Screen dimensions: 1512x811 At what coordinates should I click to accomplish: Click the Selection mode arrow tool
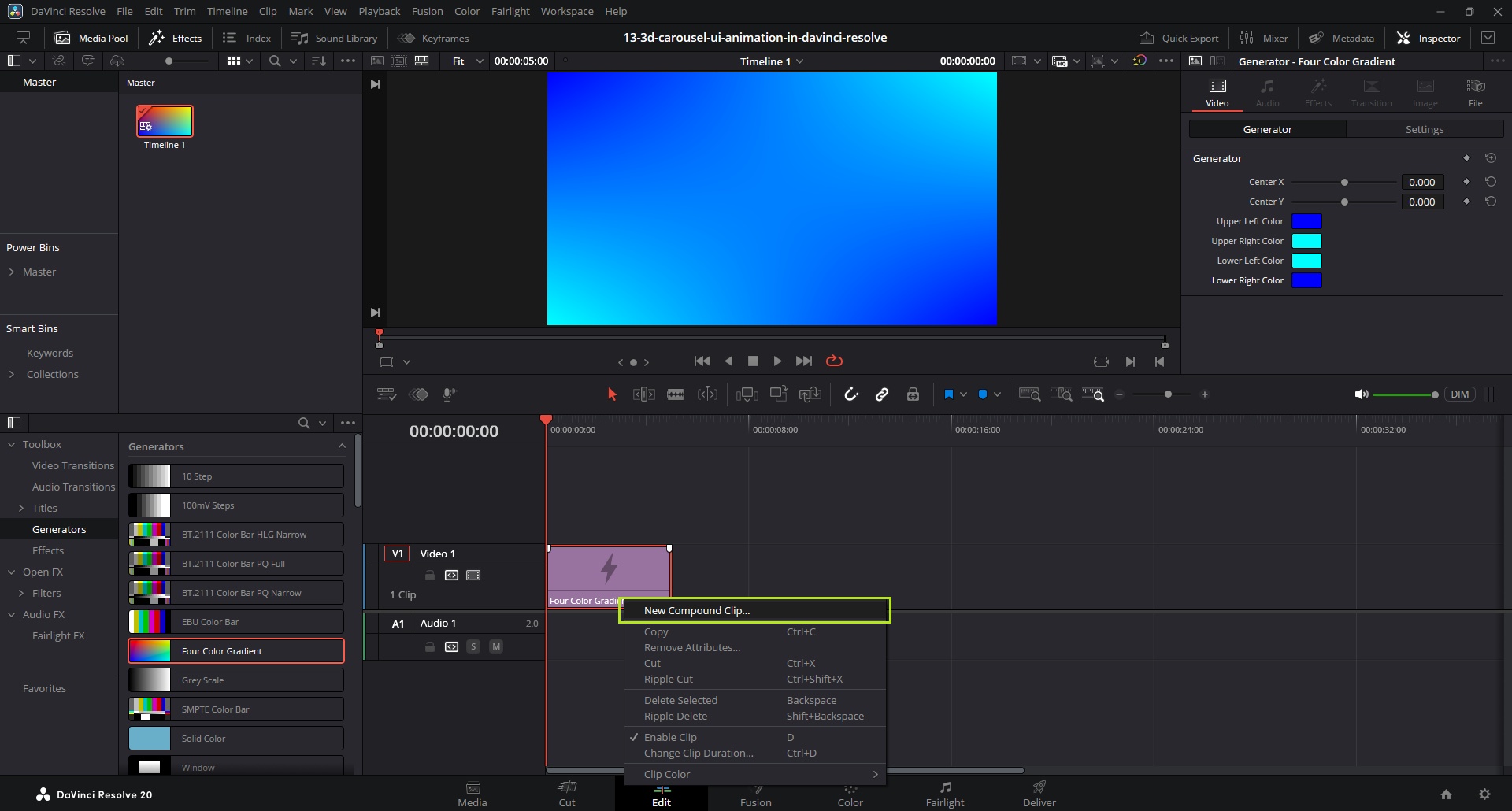(612, 394)
